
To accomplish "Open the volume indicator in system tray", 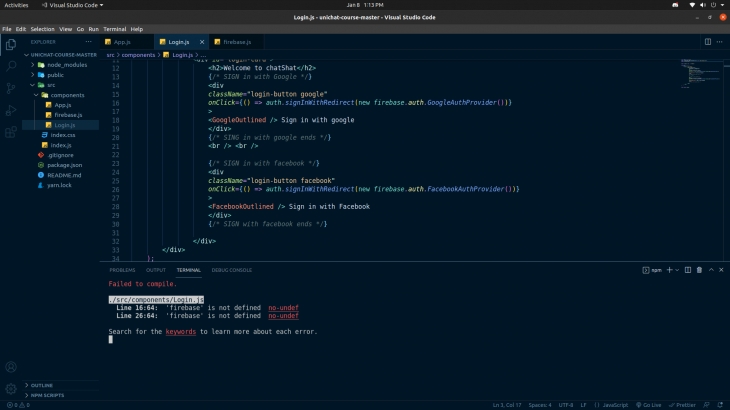I will coord(703,5).
